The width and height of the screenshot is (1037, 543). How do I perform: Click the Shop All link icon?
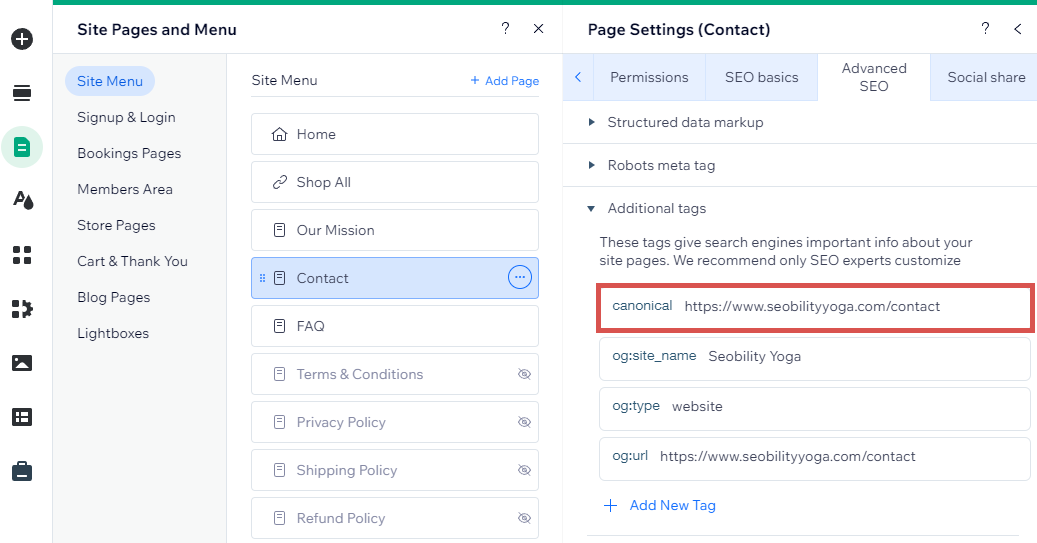click(280, 182)
